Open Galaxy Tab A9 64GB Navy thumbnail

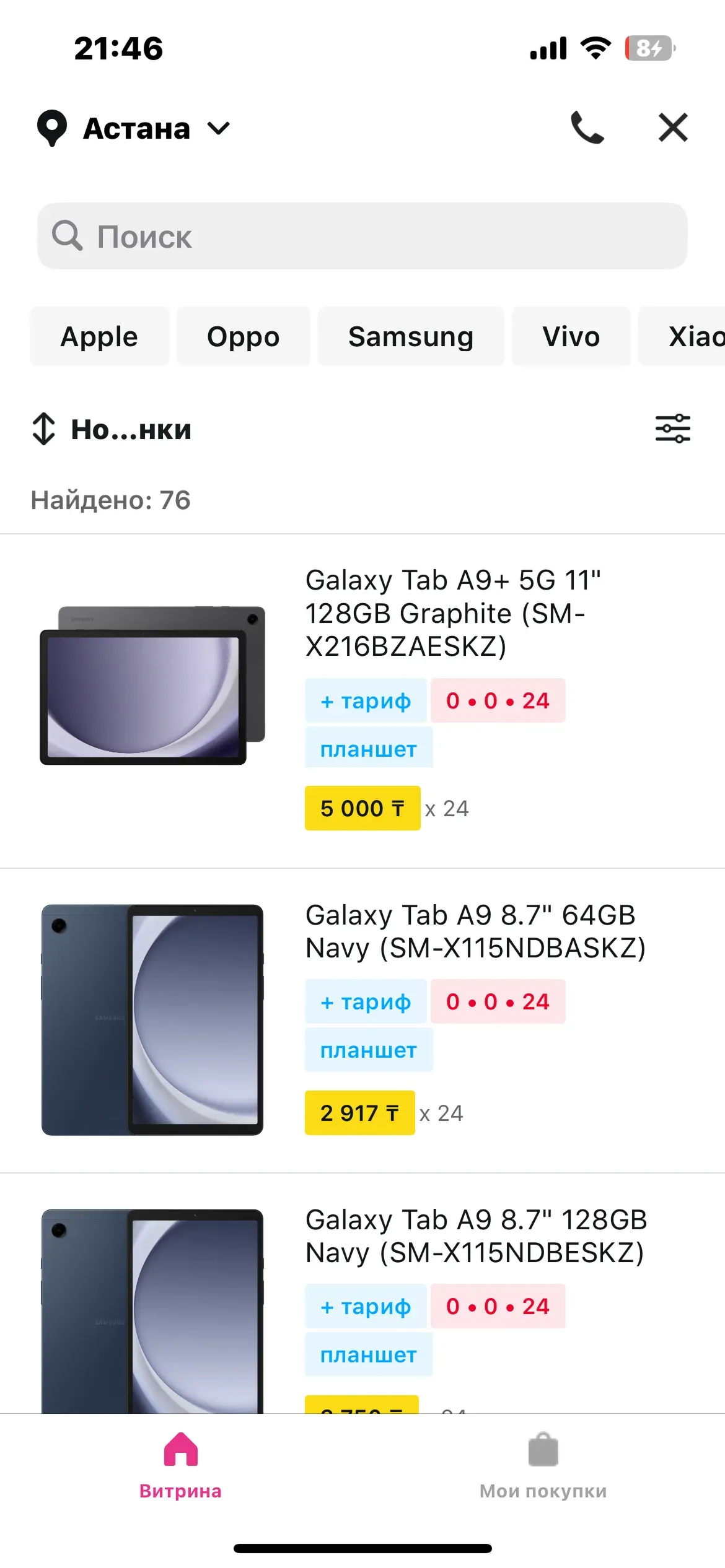coord(152,1020)
